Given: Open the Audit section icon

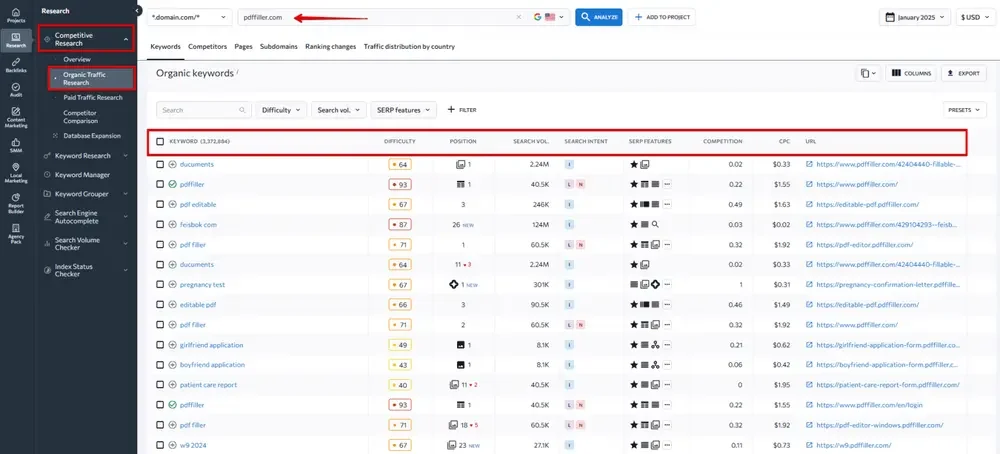Looking at the screenshot, I should (x=16, y=89).
